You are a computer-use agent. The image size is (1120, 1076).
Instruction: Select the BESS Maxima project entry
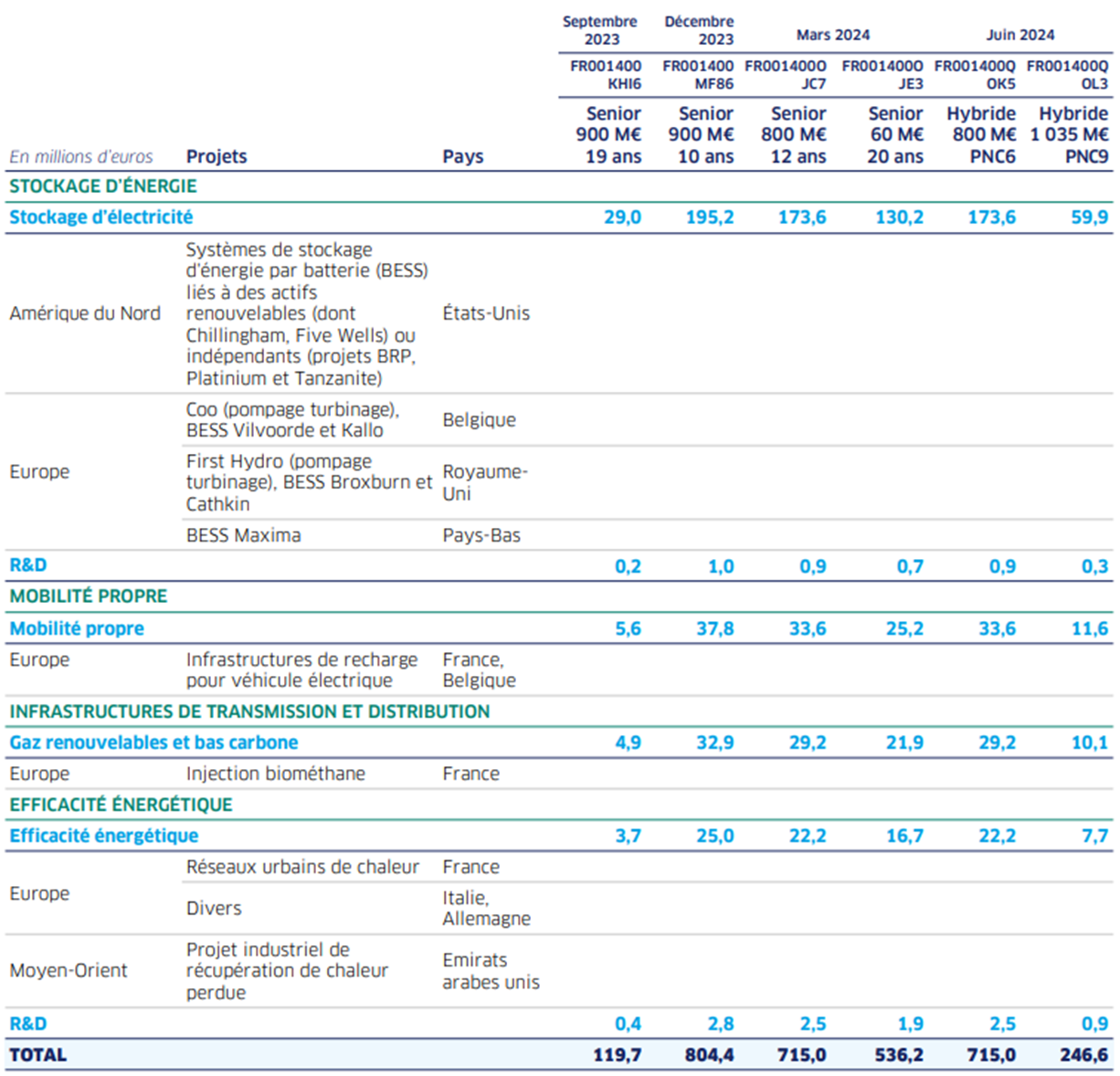(x=243, y=535)
